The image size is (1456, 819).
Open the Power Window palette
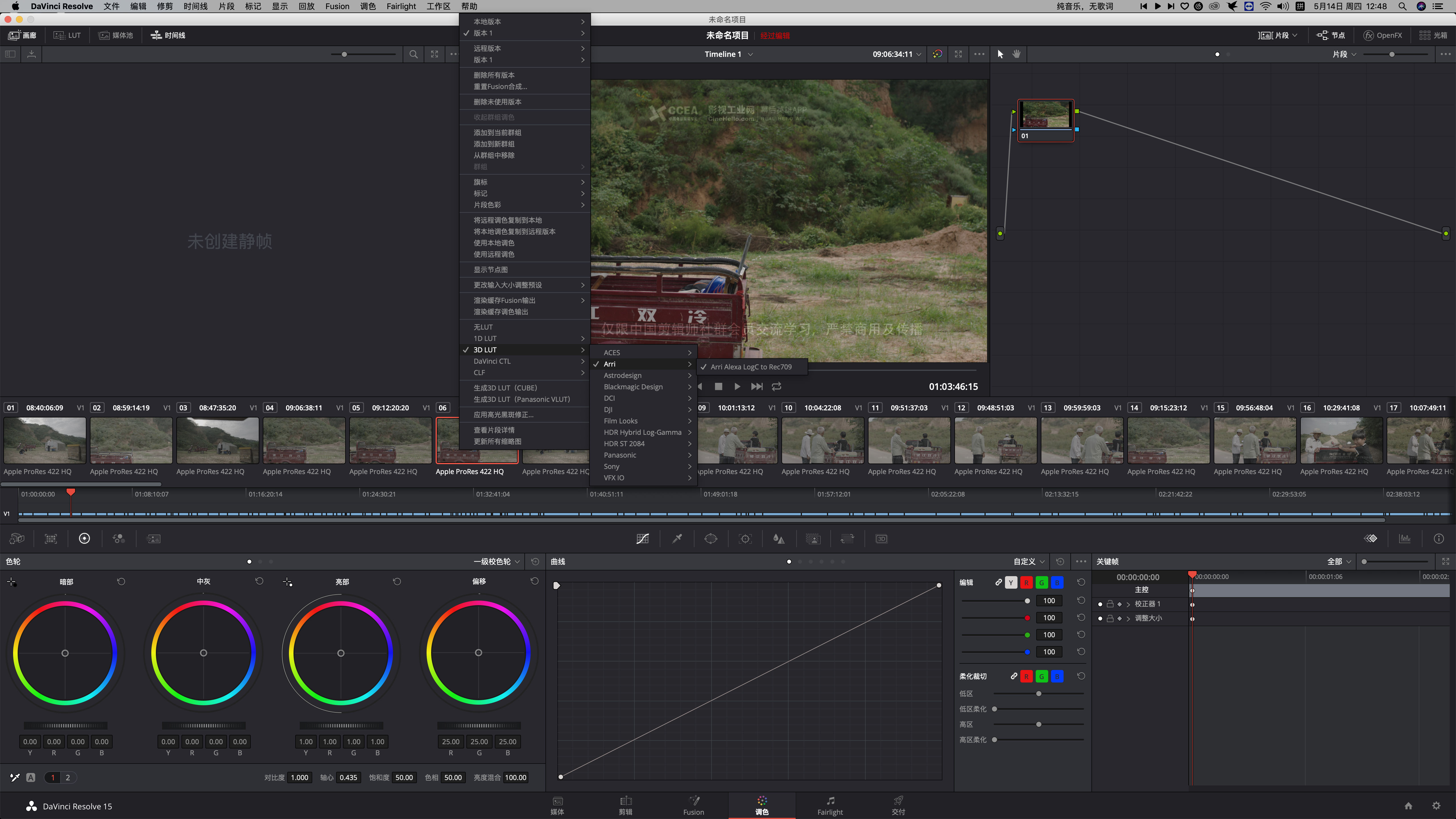tap(710, 539)
